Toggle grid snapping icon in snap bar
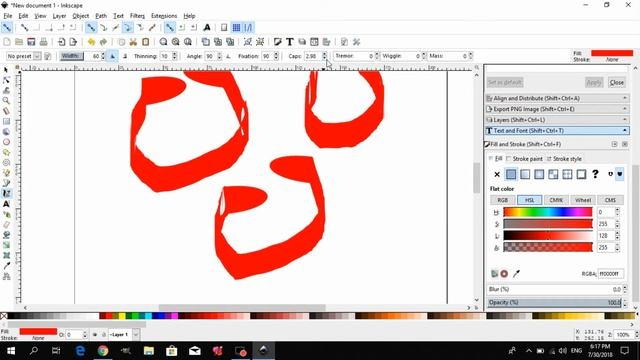This screenshot has height=360, width=640. [236, 27]
